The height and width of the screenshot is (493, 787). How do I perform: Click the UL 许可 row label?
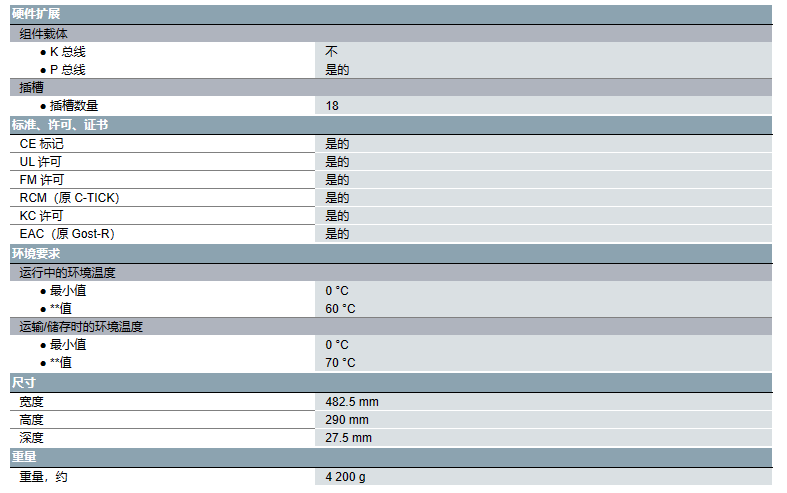(42, 162)
